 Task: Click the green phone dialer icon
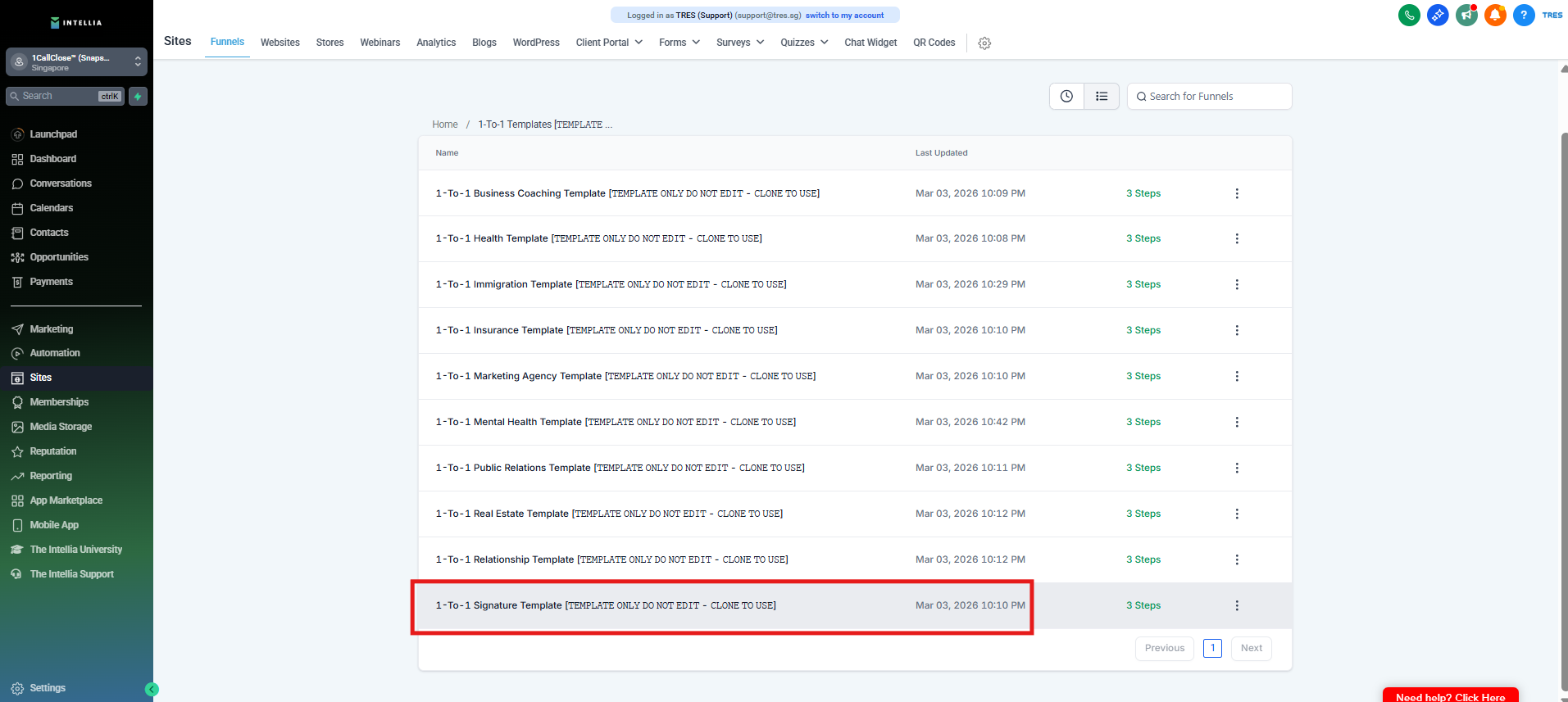click(x=1409, y=15)
